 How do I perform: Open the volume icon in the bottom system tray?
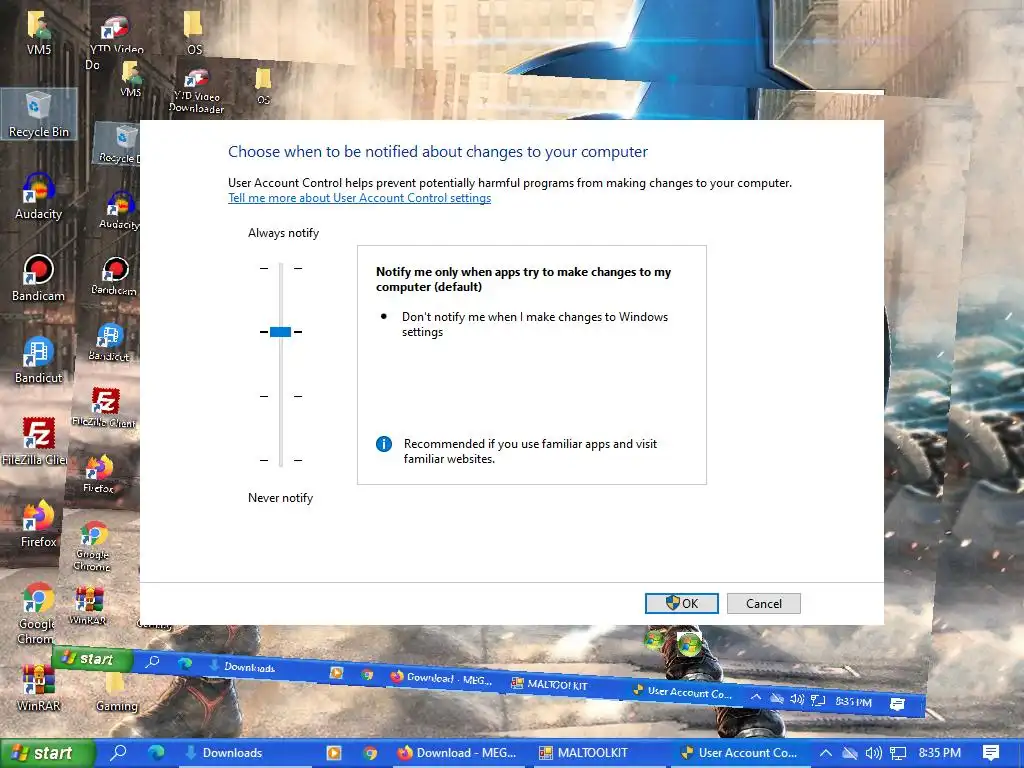pyautogui.click(x=873, y=753)
